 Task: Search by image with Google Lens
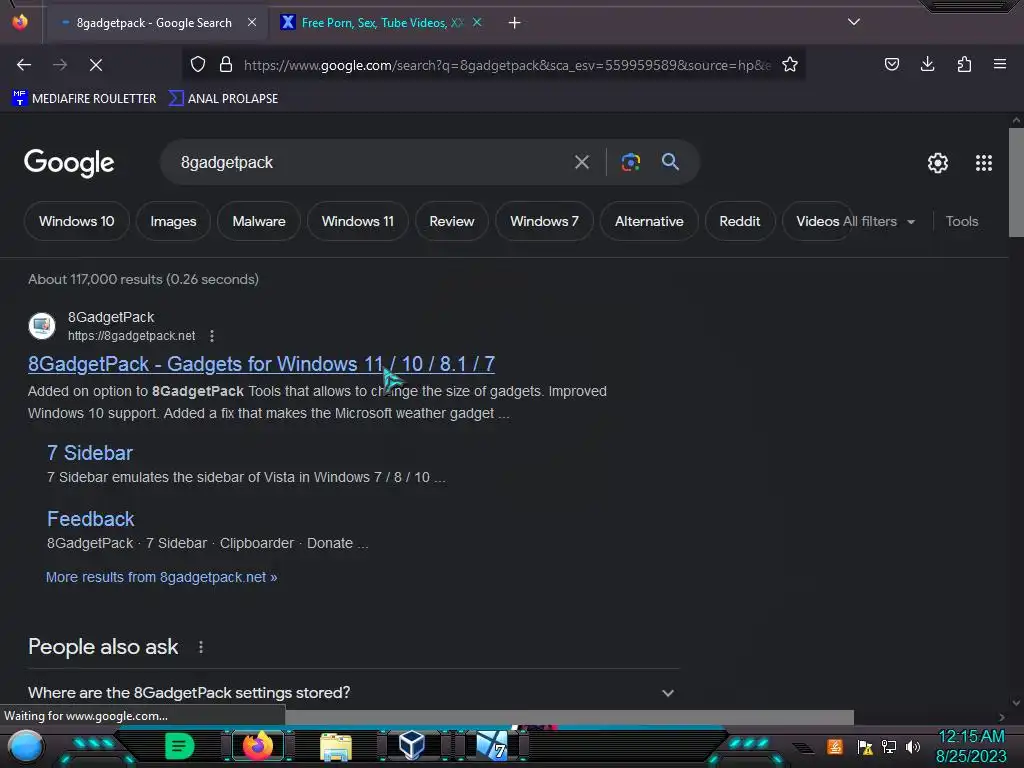coord(631,162)
